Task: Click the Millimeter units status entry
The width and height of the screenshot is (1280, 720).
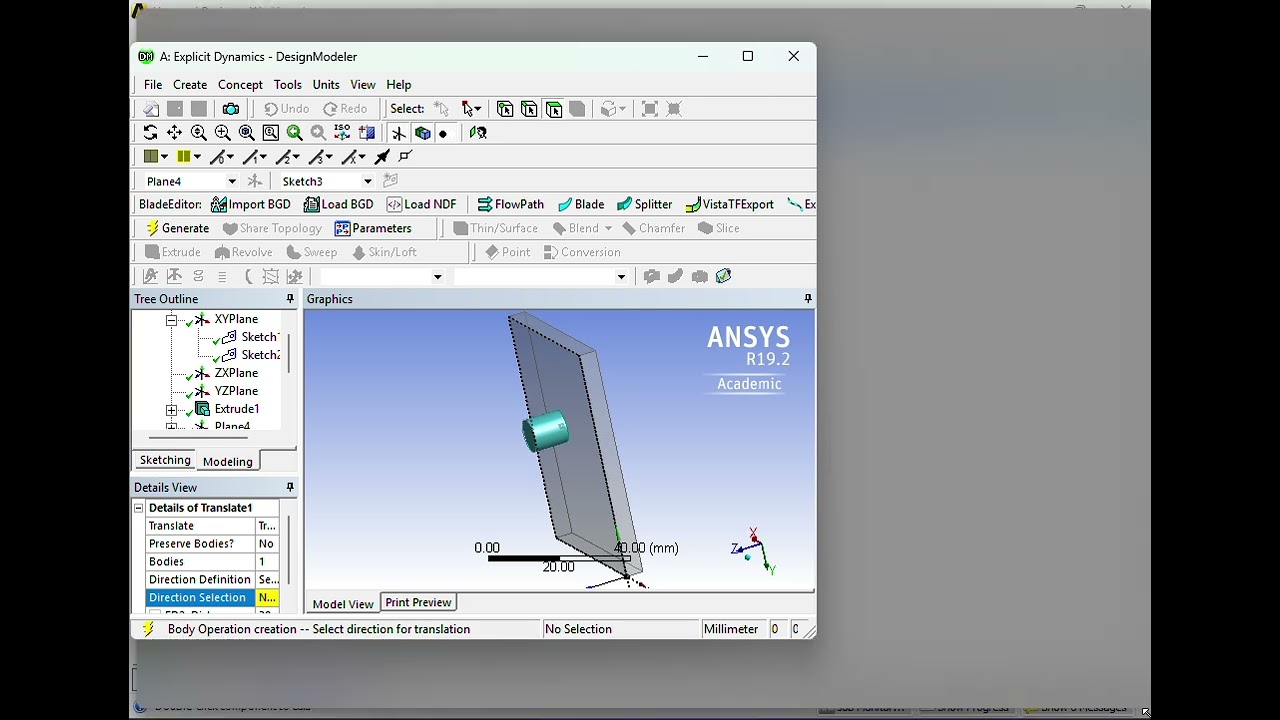Action: (x=731, y=629)
